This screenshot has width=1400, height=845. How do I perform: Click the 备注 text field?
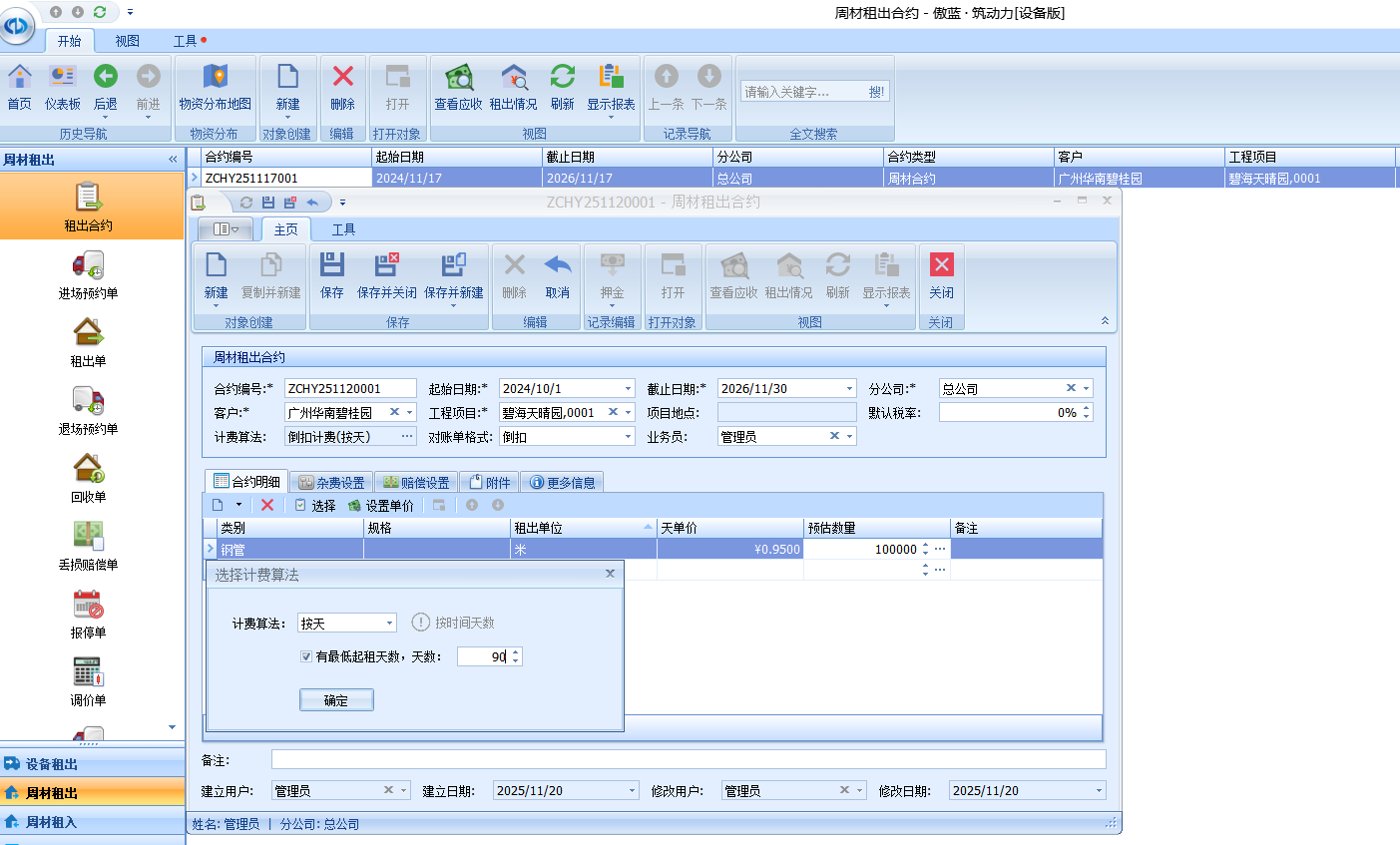pos(688,760)
